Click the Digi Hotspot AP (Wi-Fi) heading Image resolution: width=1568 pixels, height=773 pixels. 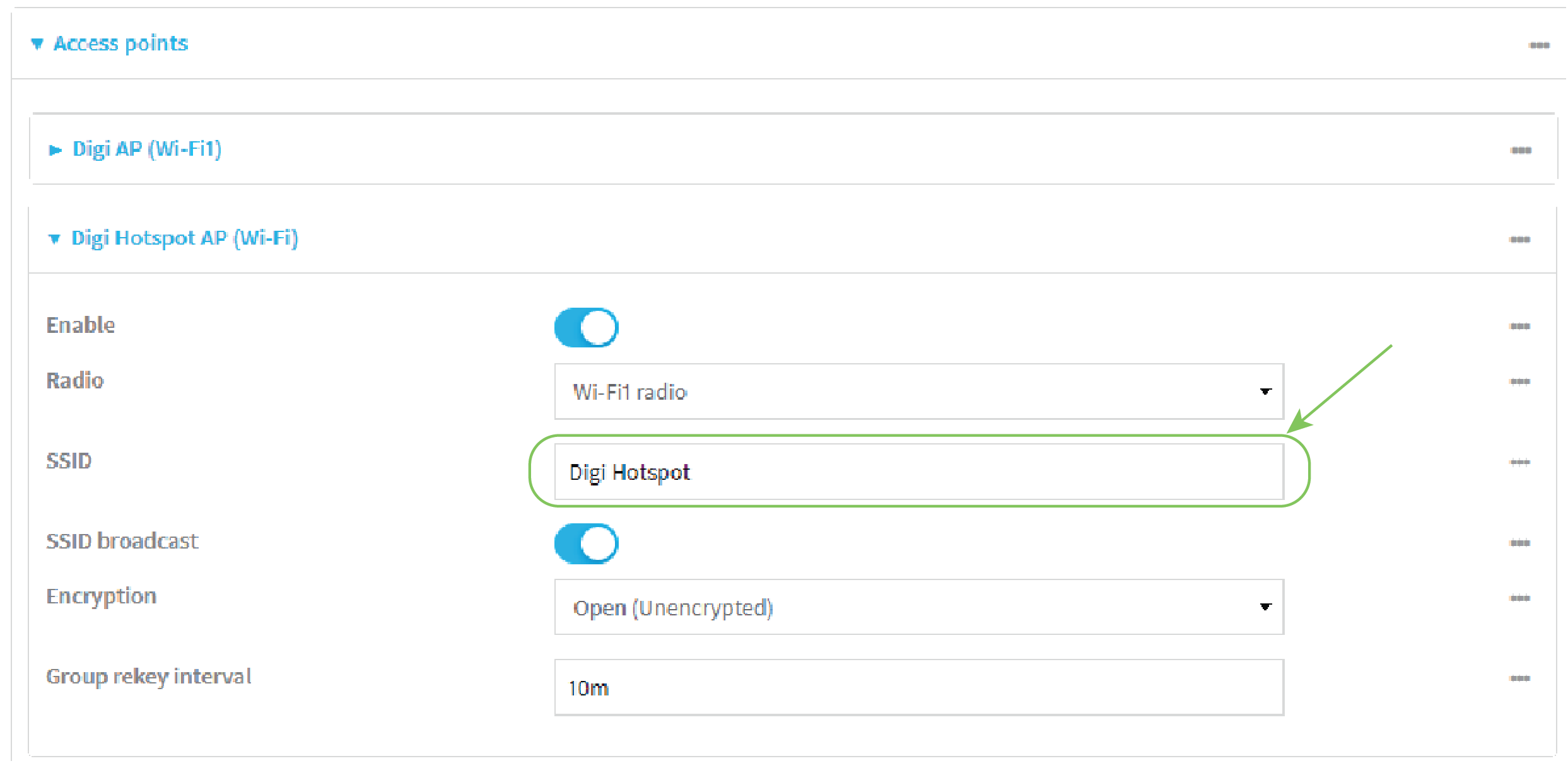click(x=185, y=238)
